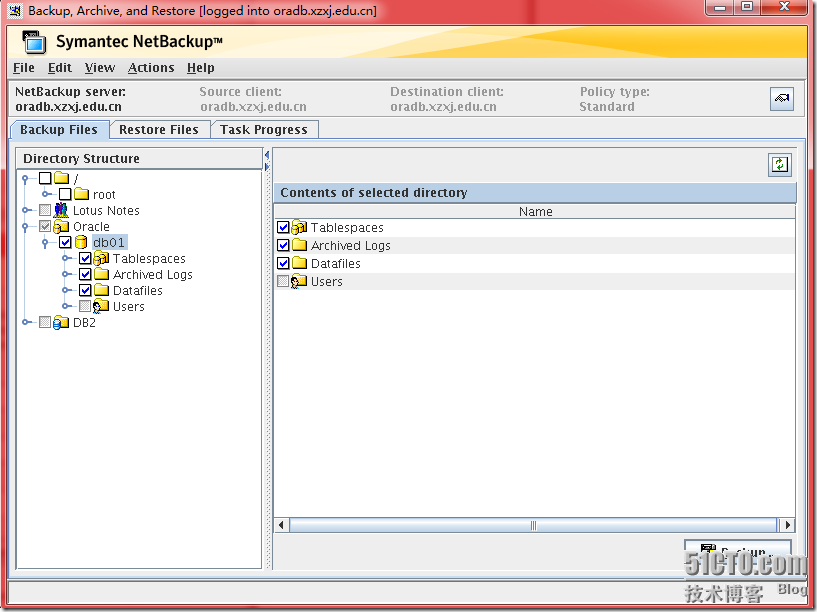Expand the Datafiles tree node
817x612 pixels.
[66, 291]
